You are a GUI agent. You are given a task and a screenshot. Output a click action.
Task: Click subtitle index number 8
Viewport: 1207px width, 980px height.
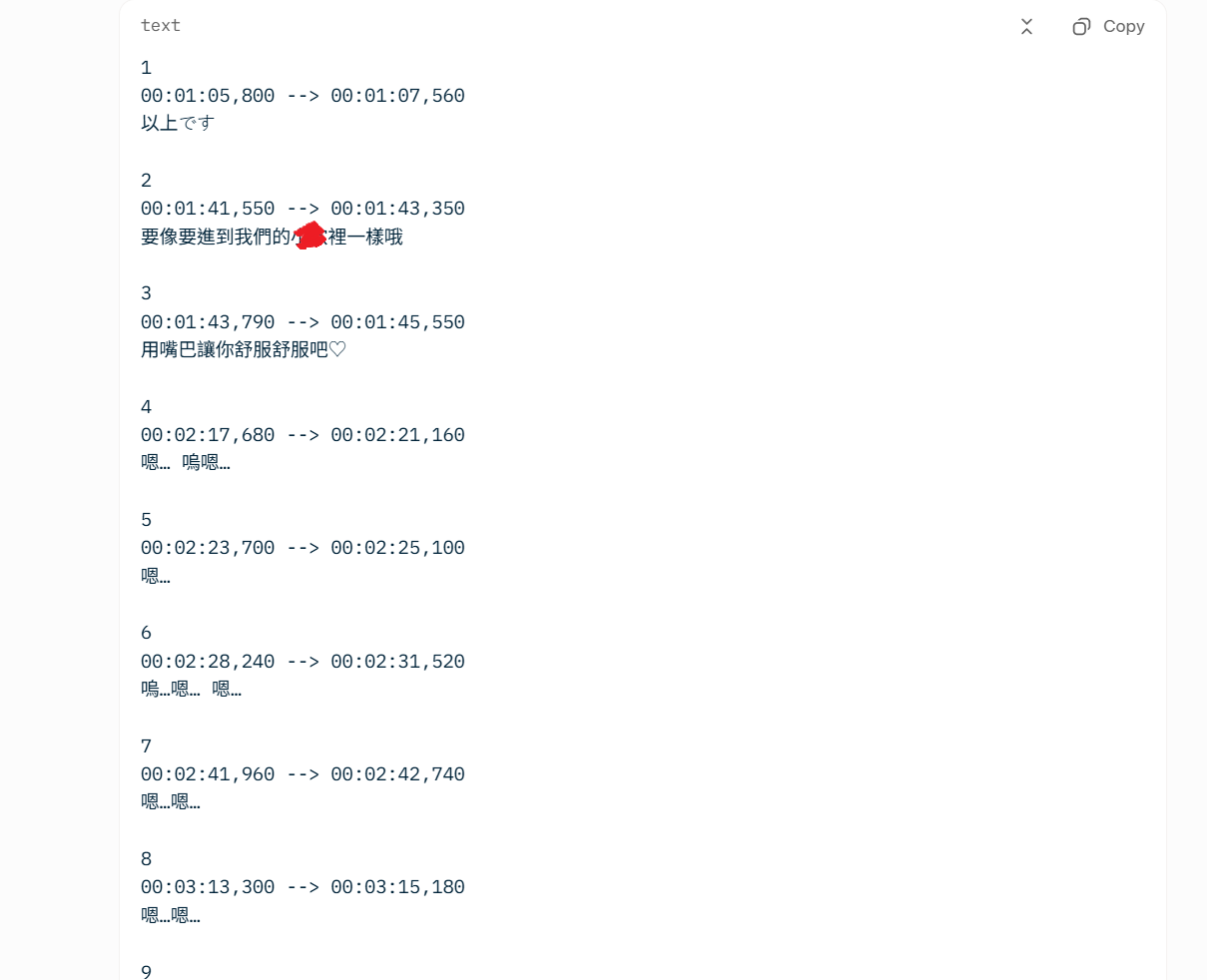coord(146,859)
